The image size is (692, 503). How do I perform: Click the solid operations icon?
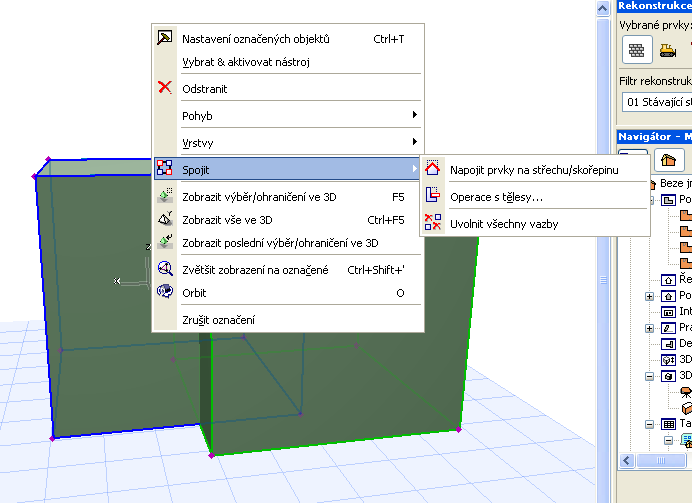pyautogui.click(x=432, y=195)
